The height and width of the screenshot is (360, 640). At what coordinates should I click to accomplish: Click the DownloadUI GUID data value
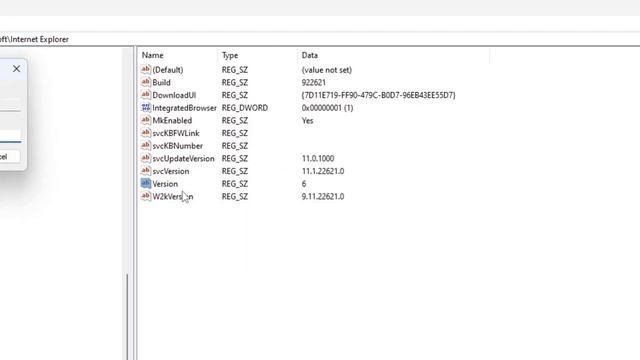(x=378, y=95)
